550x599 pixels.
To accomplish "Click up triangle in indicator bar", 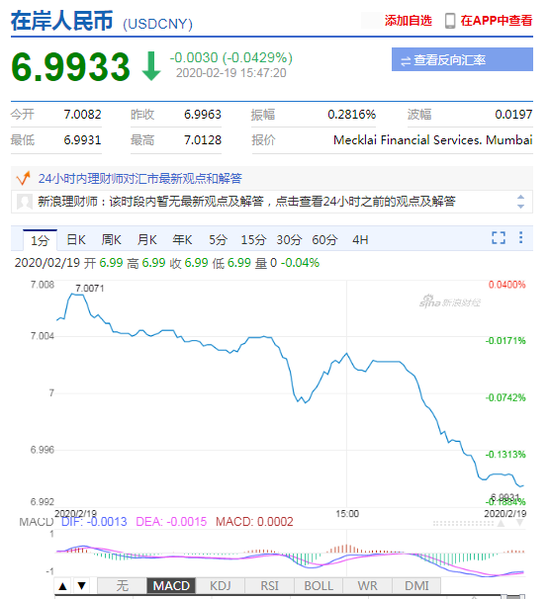I will [x=63, y=586].
